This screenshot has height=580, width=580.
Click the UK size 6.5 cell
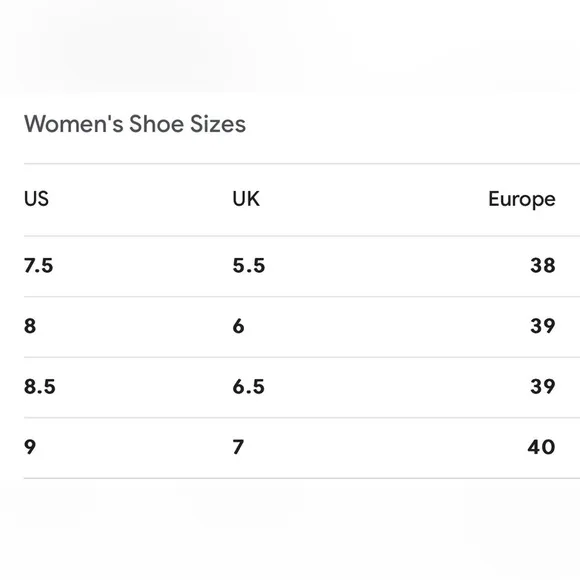point(249,387)
